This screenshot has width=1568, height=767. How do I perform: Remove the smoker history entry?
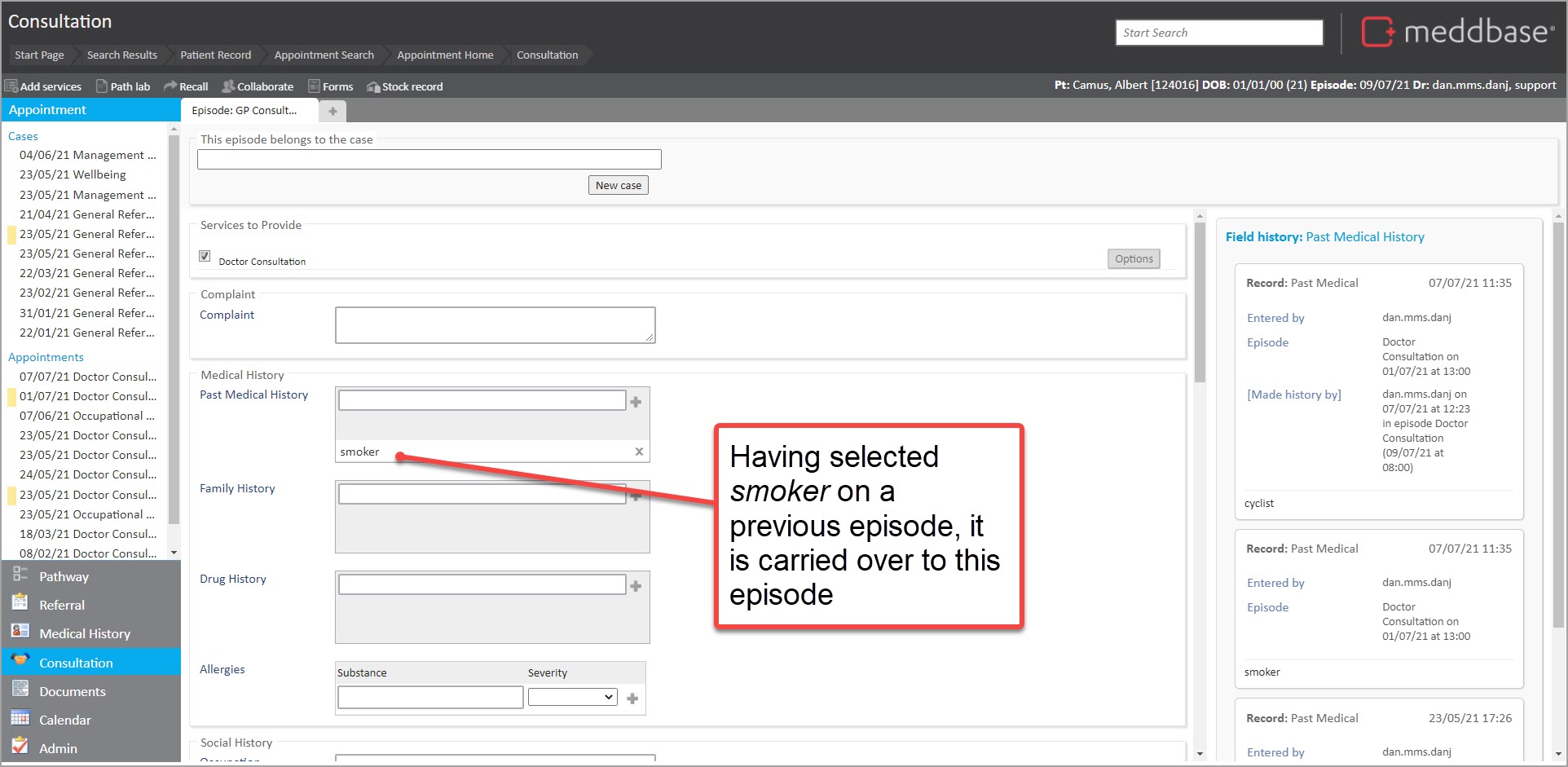(639, 452)
